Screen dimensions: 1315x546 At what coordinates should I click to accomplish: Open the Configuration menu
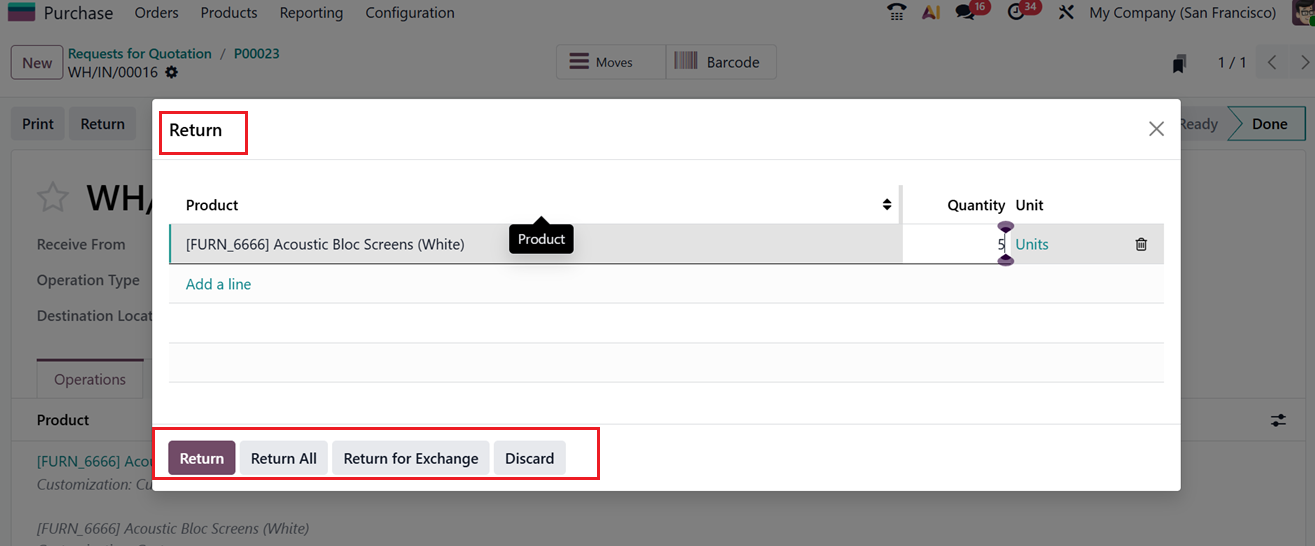click(x=410, y=13)
